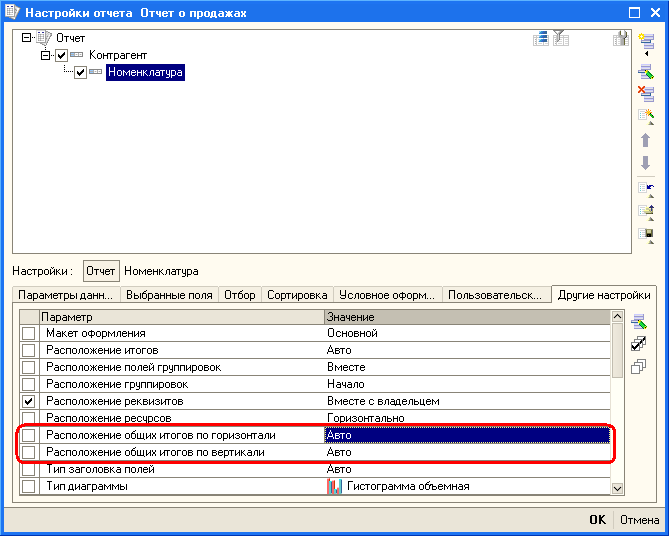Open the settings wizard wand icon
Image resolution: width=669 pixels, height=536 pixels.
point(645,116)
